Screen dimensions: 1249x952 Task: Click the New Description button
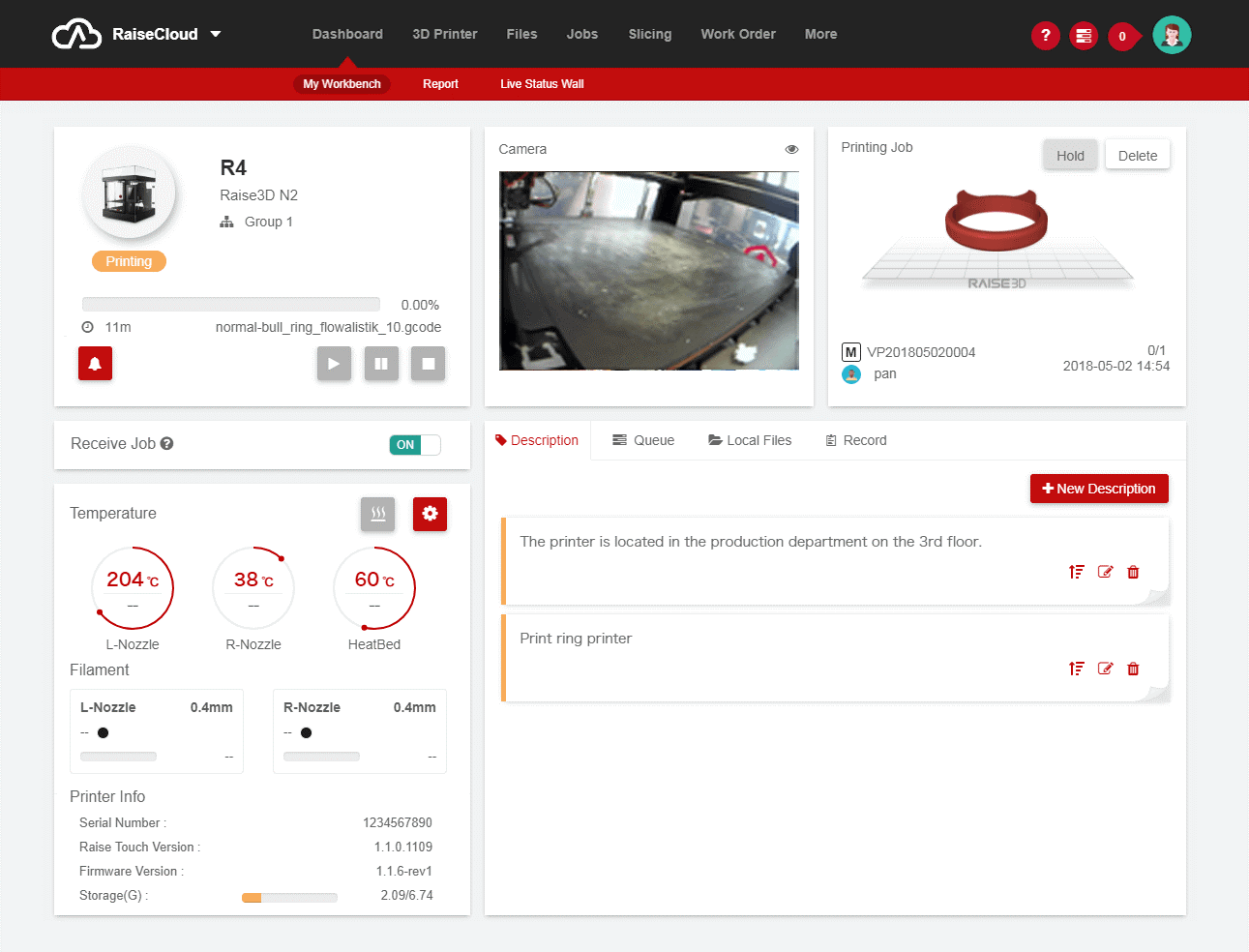(x=1099, y=489)
